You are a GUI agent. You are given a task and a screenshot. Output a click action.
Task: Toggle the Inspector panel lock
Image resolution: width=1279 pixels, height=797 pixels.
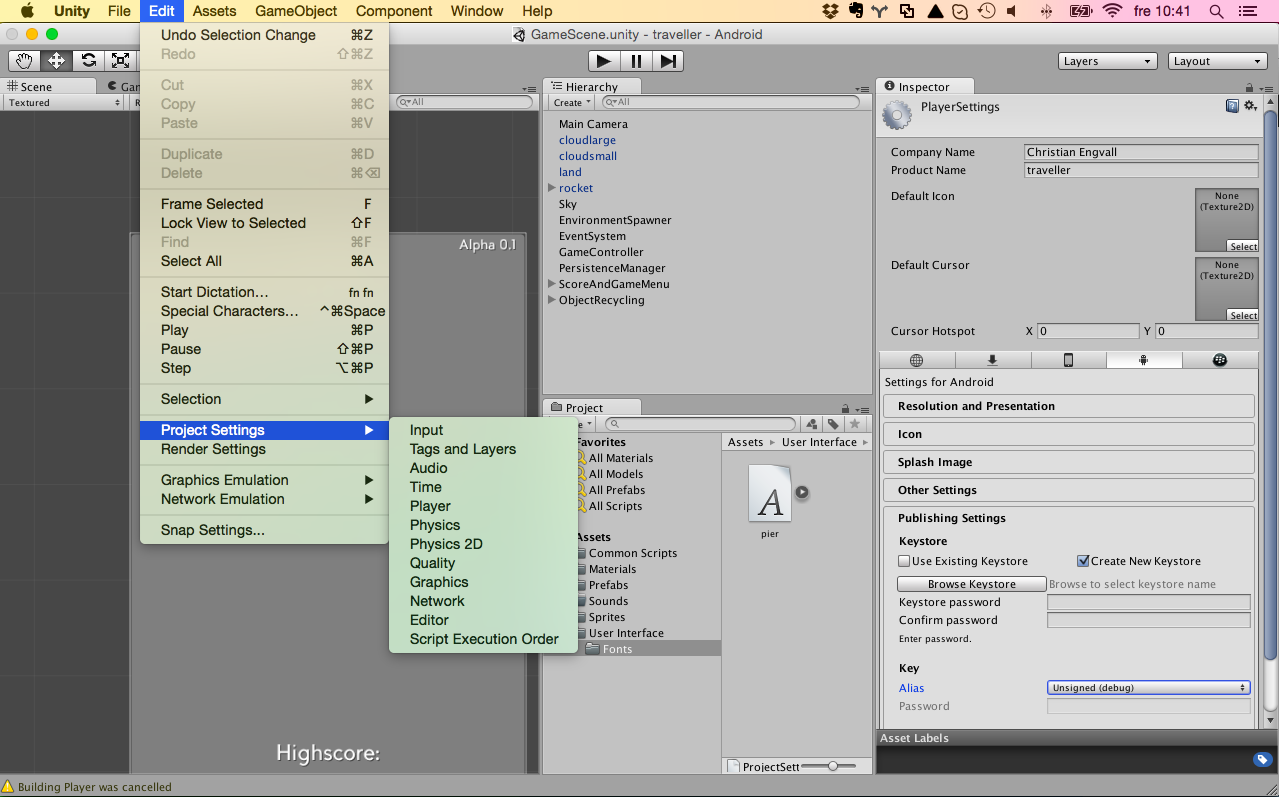pos(1251,87)
